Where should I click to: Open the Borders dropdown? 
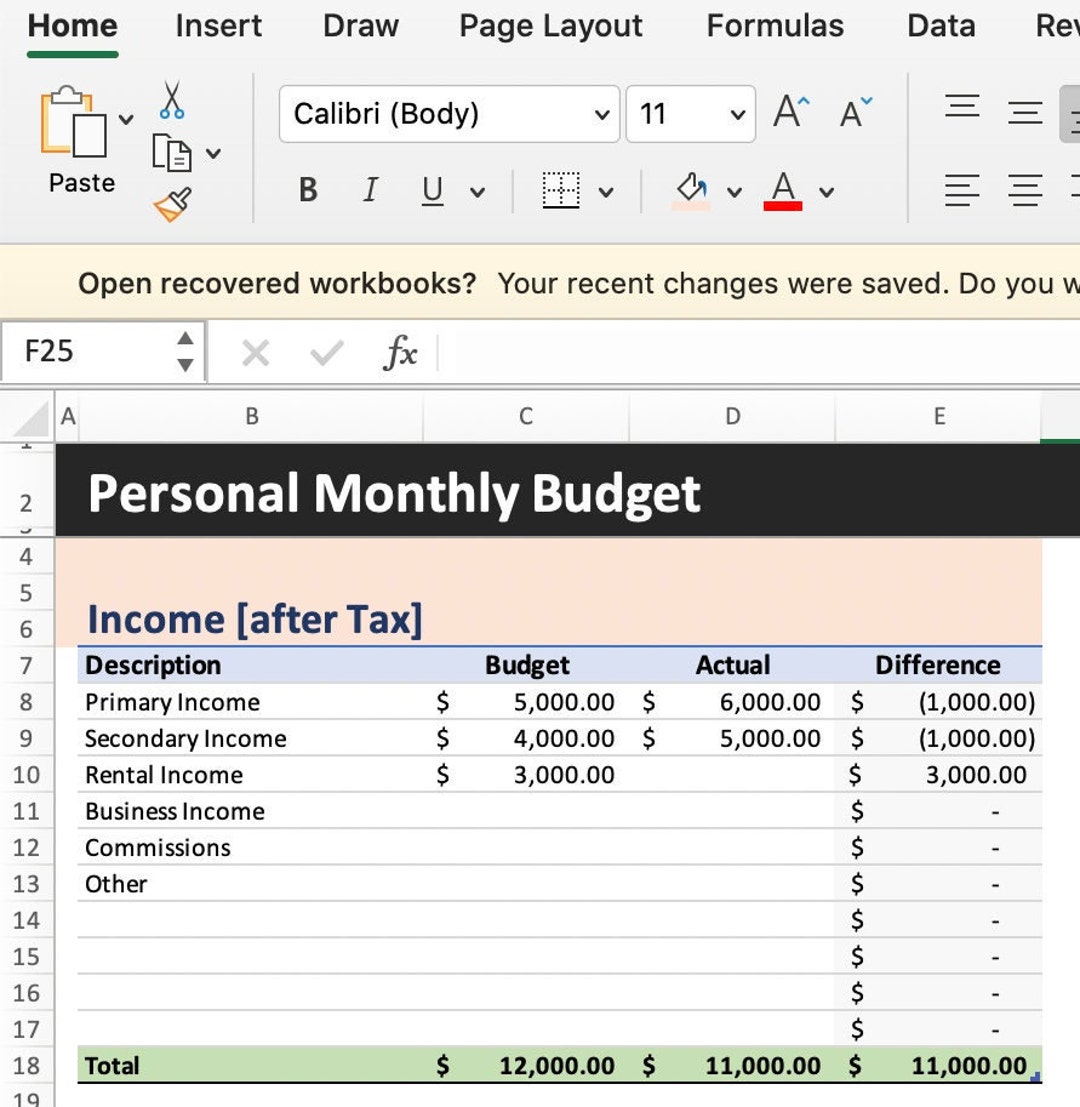click(604, 190)
